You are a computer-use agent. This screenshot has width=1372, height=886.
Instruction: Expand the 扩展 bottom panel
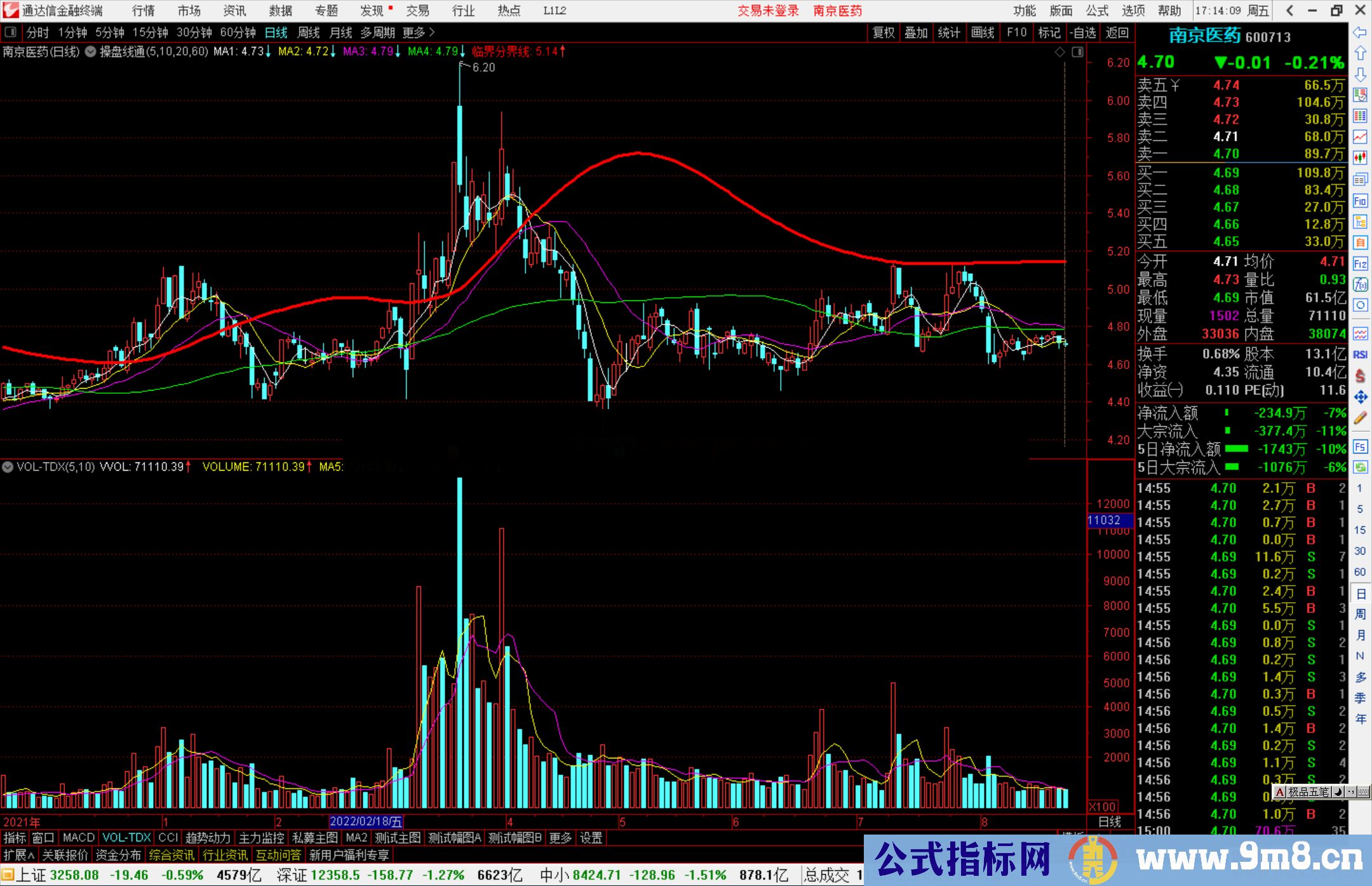point(18,855)
